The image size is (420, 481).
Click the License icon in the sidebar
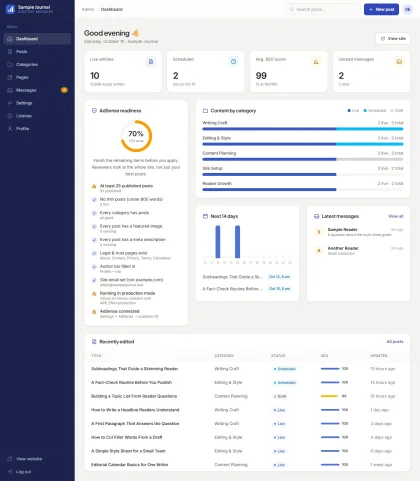coord(10,116)
